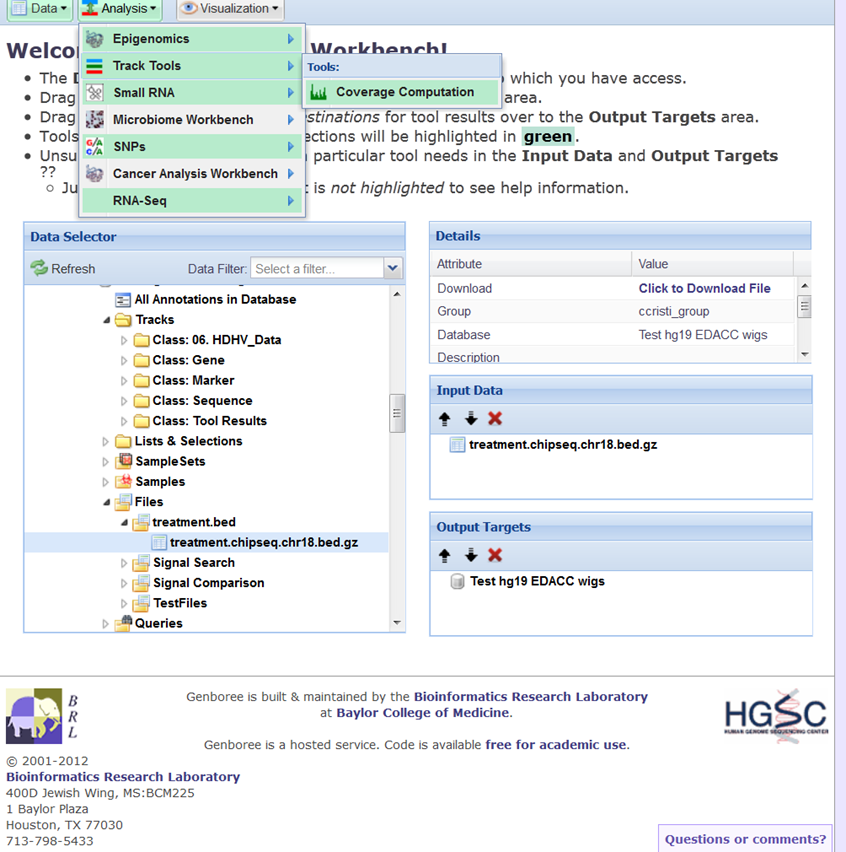846x852 pixels.
Task: Select Coverage Computation tool
Action: (x=404, y=92)
